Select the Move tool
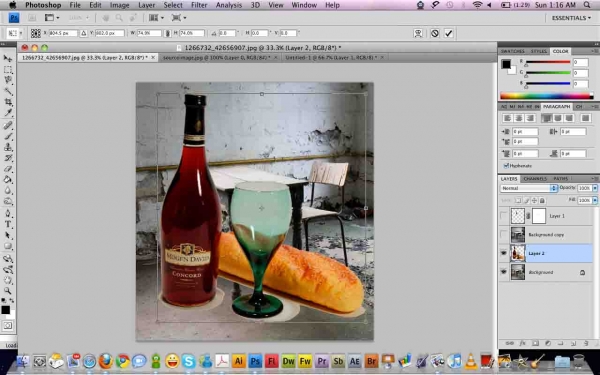This screenshot has height=375, width=600. (8, 59)
